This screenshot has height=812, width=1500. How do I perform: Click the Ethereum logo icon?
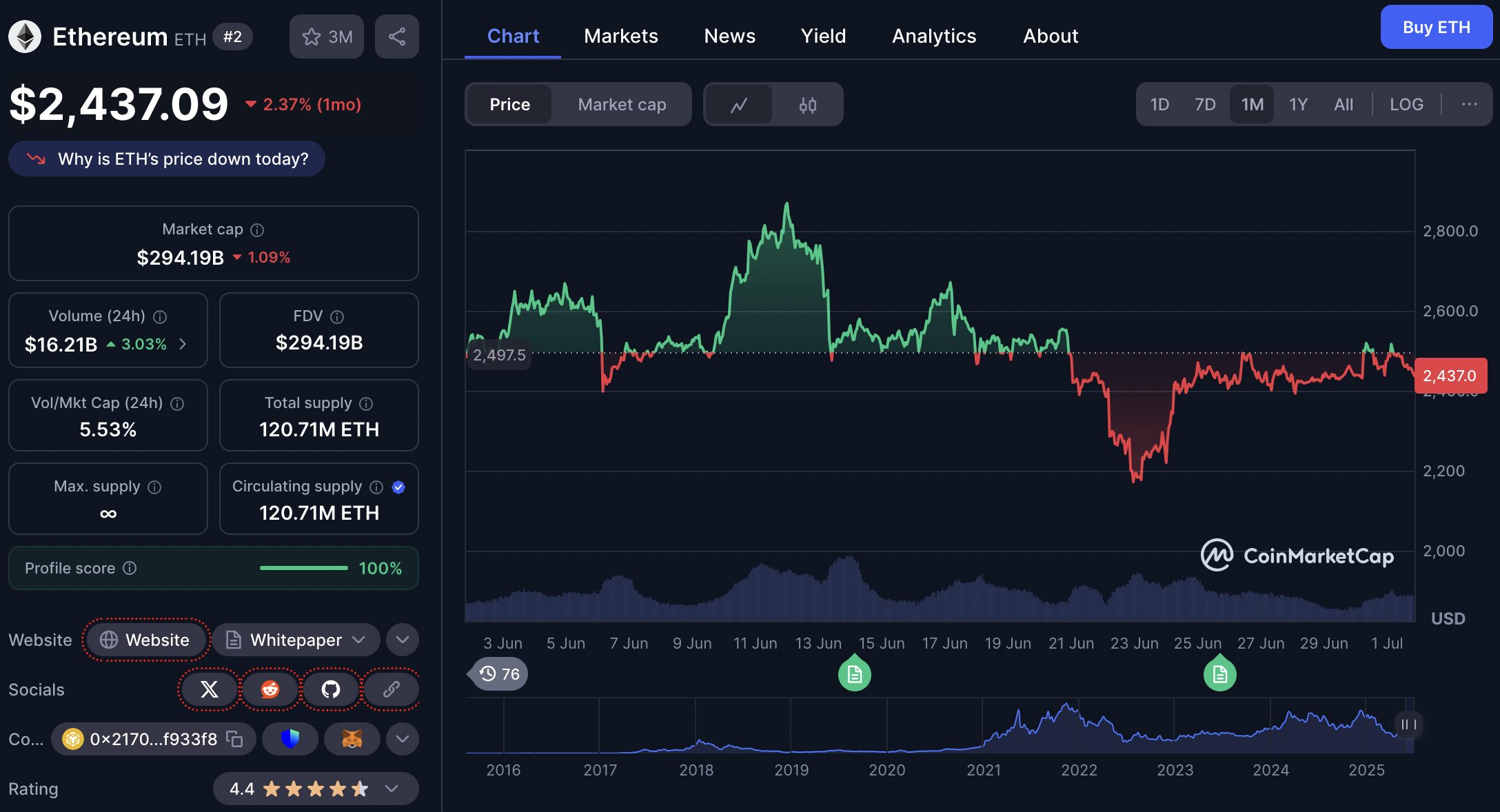tap(25, 37)
